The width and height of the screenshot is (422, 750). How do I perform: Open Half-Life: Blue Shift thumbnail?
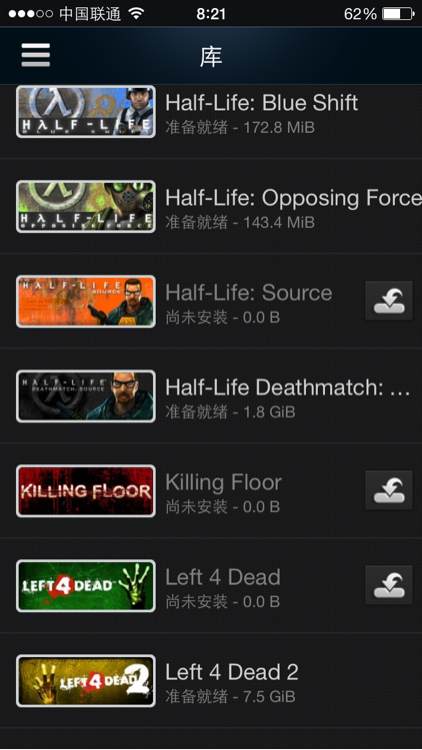[86, 111]
